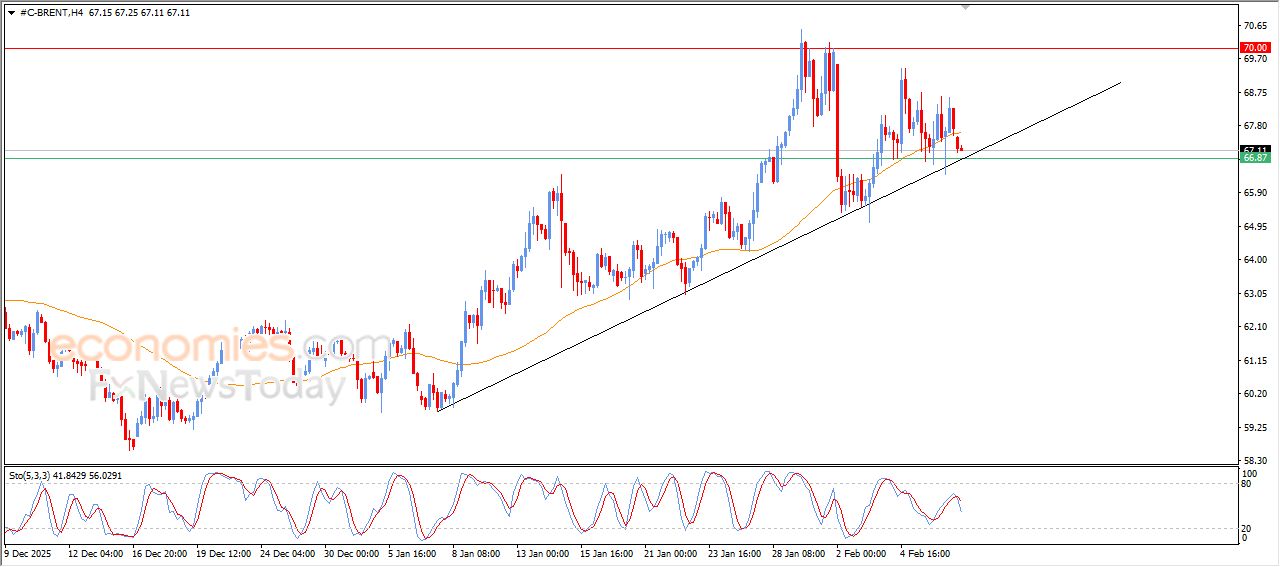Image resolution: width=1280 pixels, height=567 pixels.
Task: Click the dropdown triangle before #C-BRENT,H4
Action: click(11, 13)
